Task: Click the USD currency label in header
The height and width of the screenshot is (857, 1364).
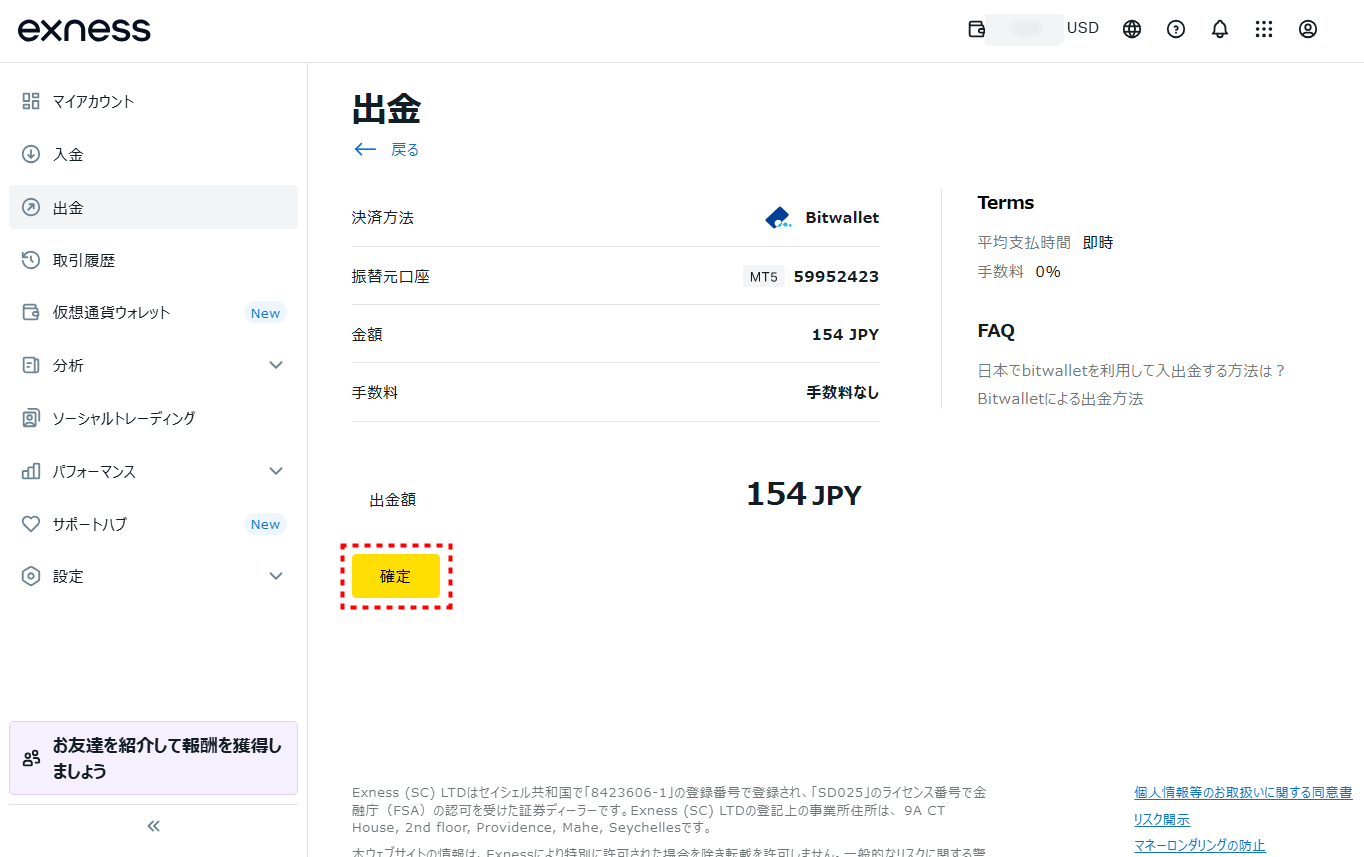Action: pyautogui.click(x=1083, y=28)
